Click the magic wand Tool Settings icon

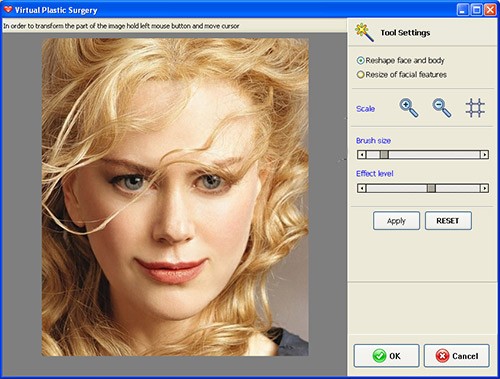coord(364,32)
